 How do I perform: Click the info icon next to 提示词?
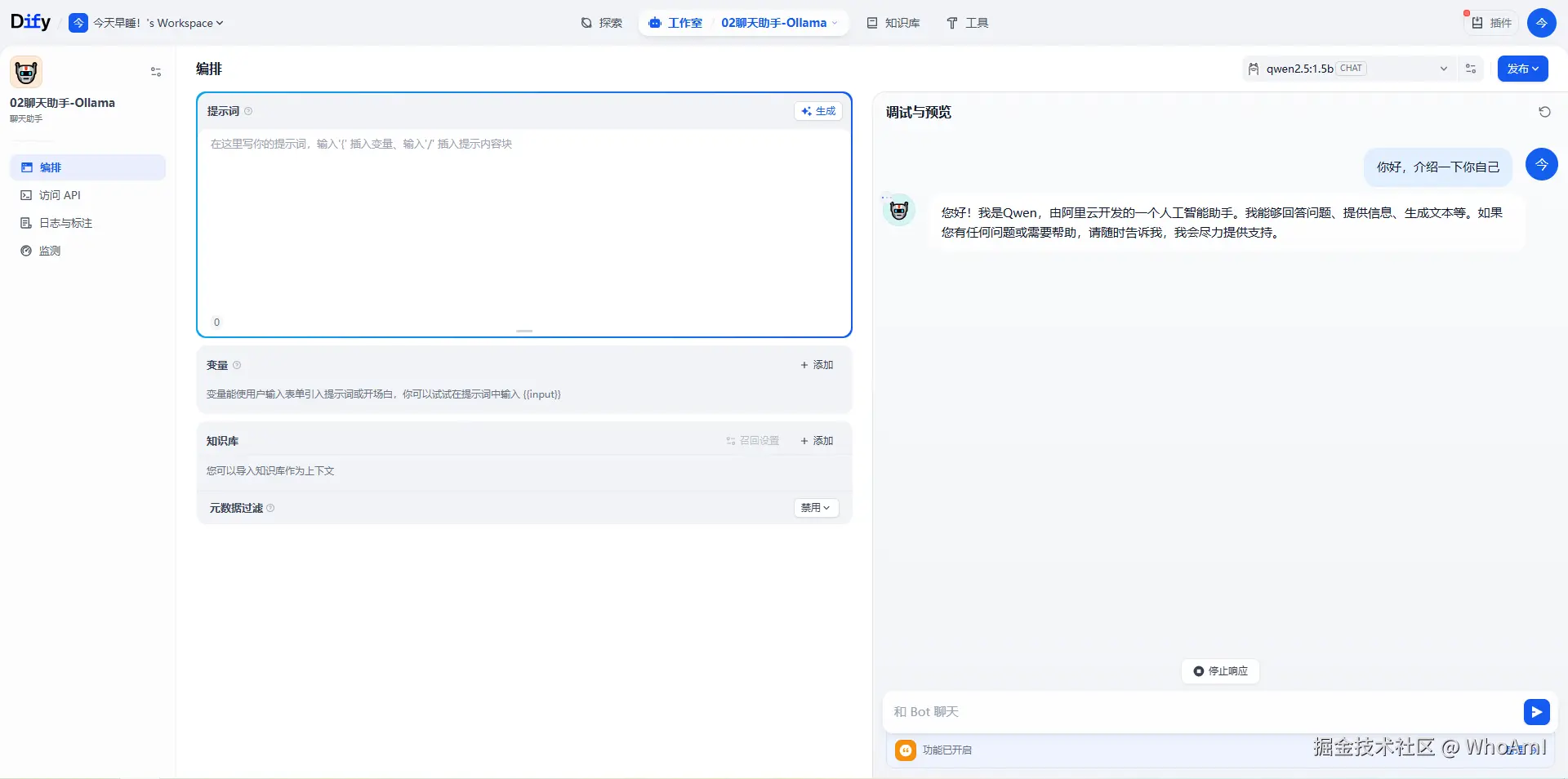[x=248, y=111]
